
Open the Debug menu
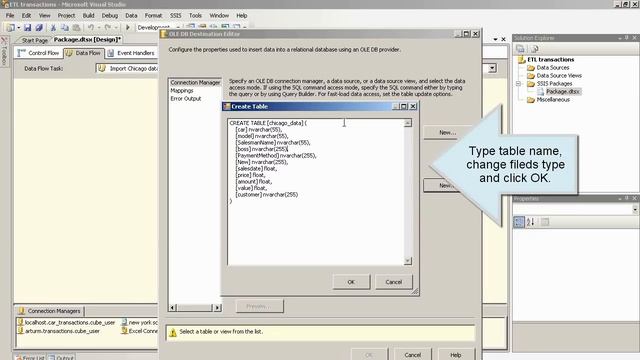click(109, 16)
